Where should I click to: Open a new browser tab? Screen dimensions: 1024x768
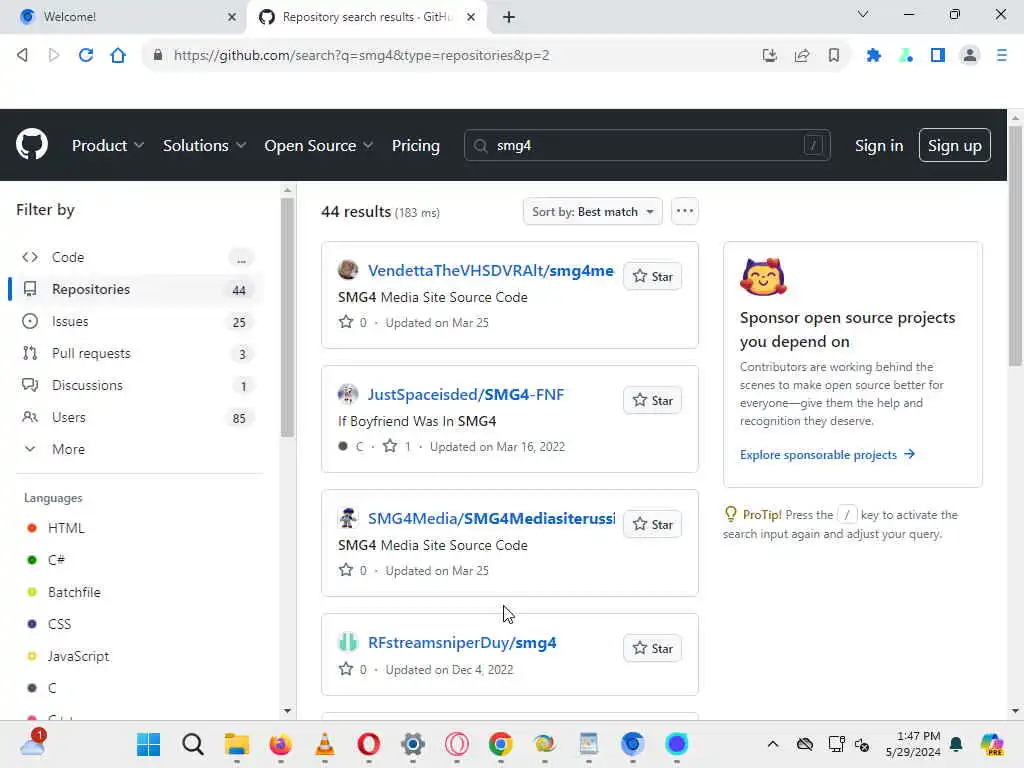coord(509,17)
